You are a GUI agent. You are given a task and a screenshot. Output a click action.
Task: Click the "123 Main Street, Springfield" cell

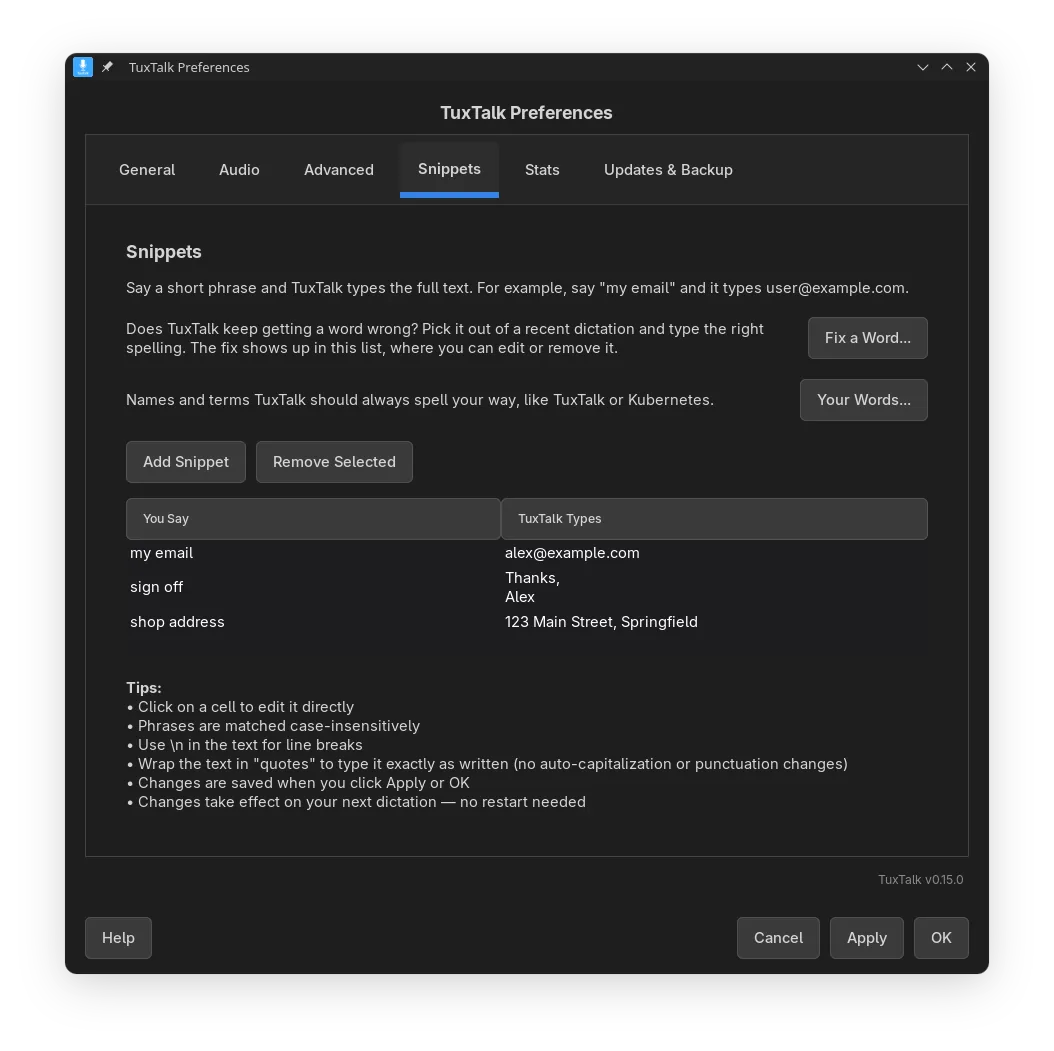pyautogui.click(x=715, y=622)
